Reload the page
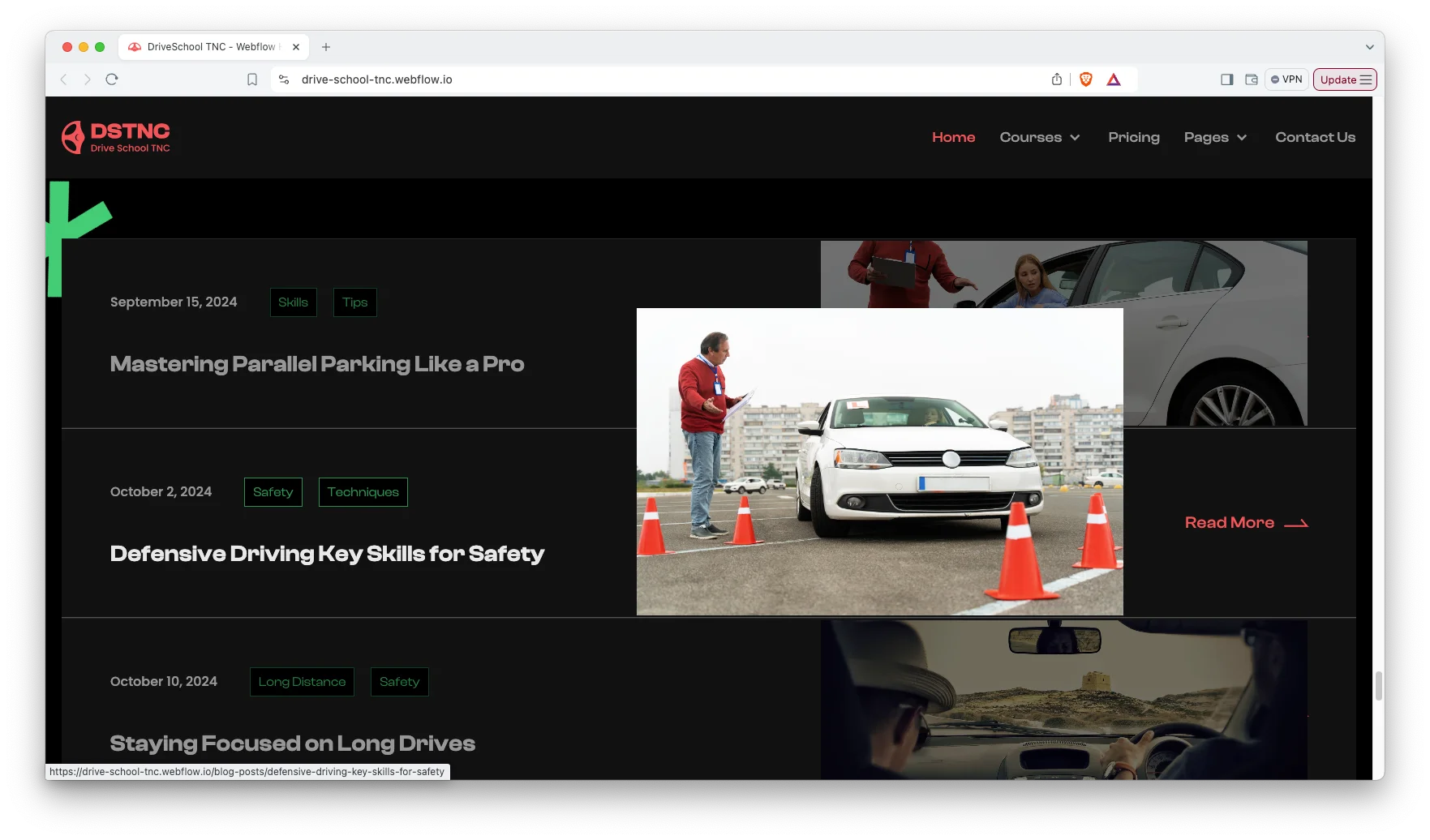 pos(112,79)
